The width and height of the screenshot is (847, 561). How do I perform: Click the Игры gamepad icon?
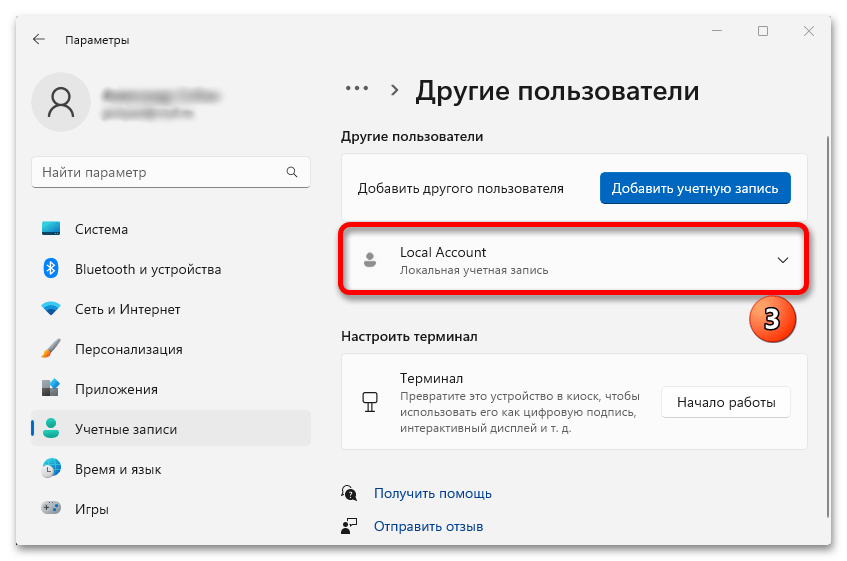51,509
